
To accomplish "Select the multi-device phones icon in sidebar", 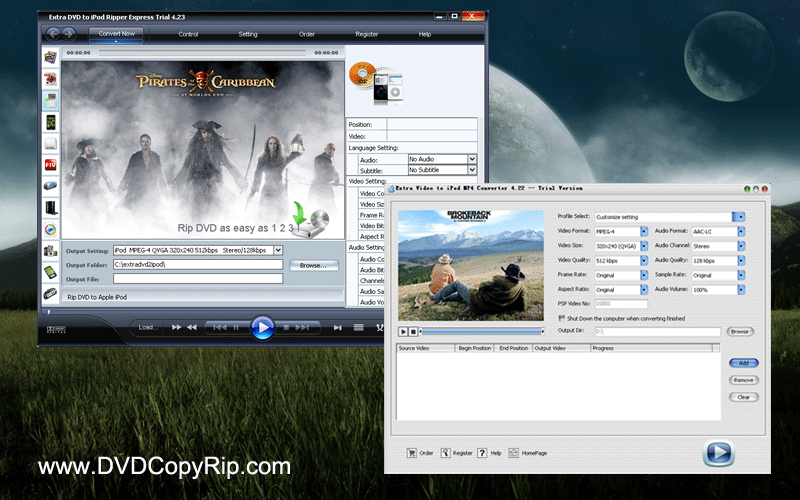I will pyautogui.click(x=51, y=251).
